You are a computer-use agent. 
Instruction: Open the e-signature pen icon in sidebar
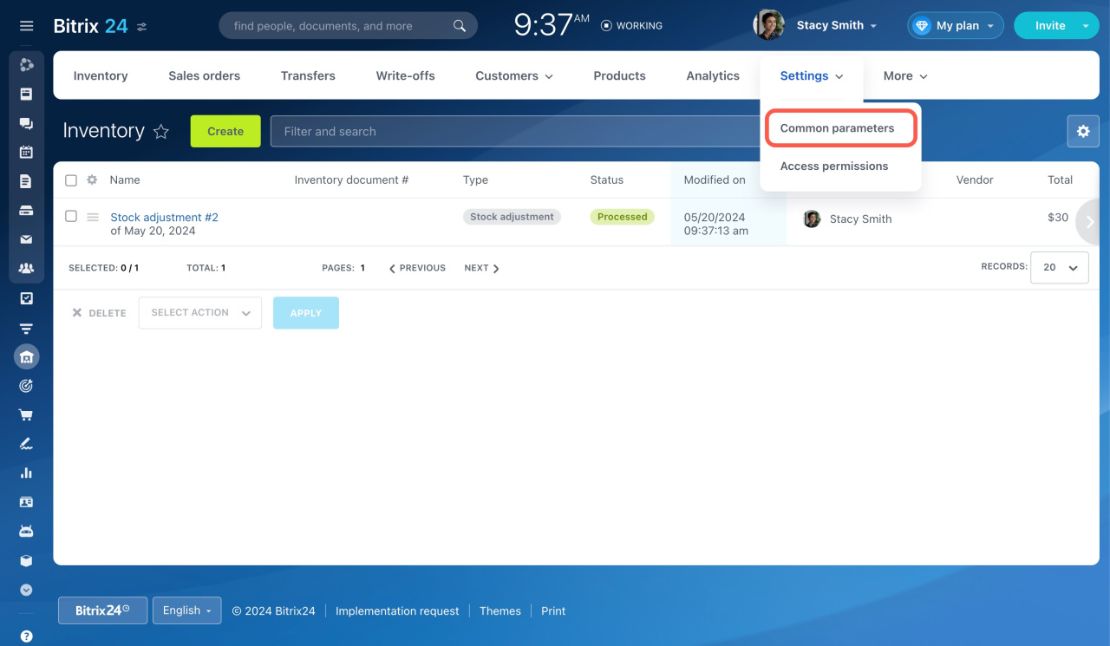click(x=26, y=444)
